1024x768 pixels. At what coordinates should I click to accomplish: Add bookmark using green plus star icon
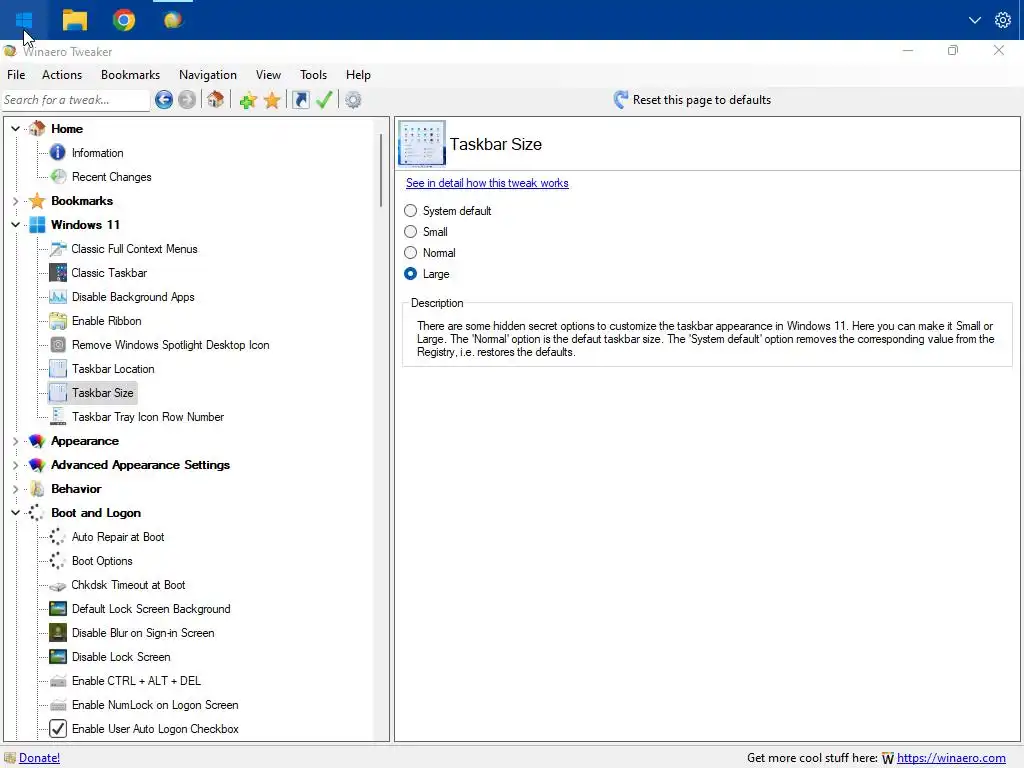click(x=248, y=100)
